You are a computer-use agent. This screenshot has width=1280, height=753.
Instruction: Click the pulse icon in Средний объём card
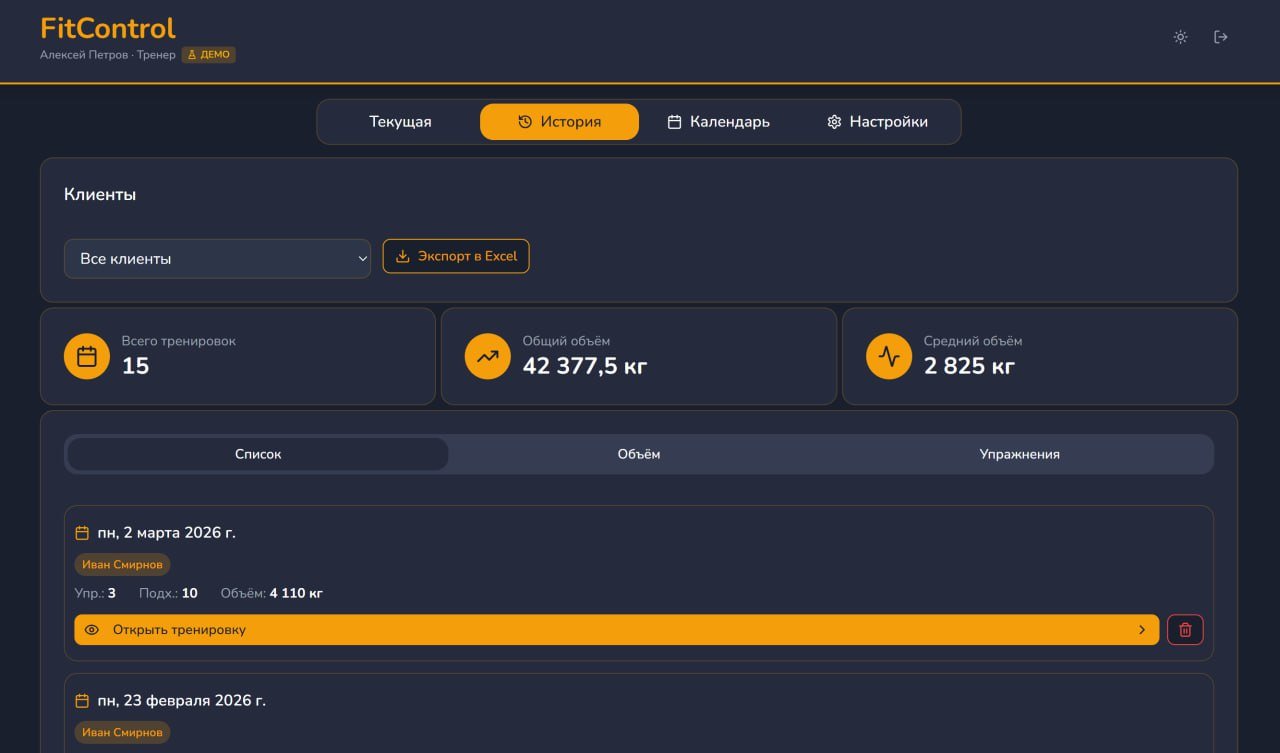pos(889,356)
